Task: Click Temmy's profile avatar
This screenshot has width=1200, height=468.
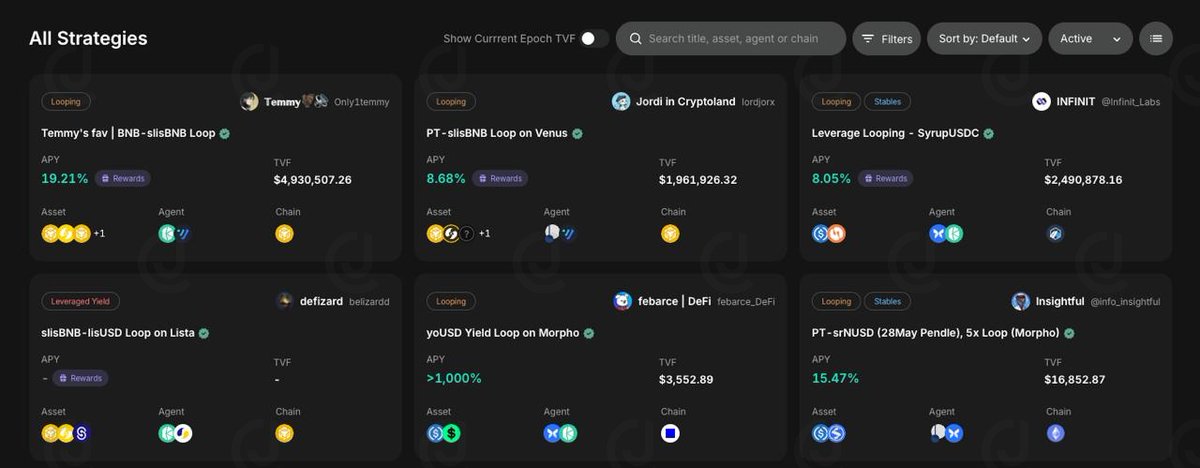Action: (249, 102)
